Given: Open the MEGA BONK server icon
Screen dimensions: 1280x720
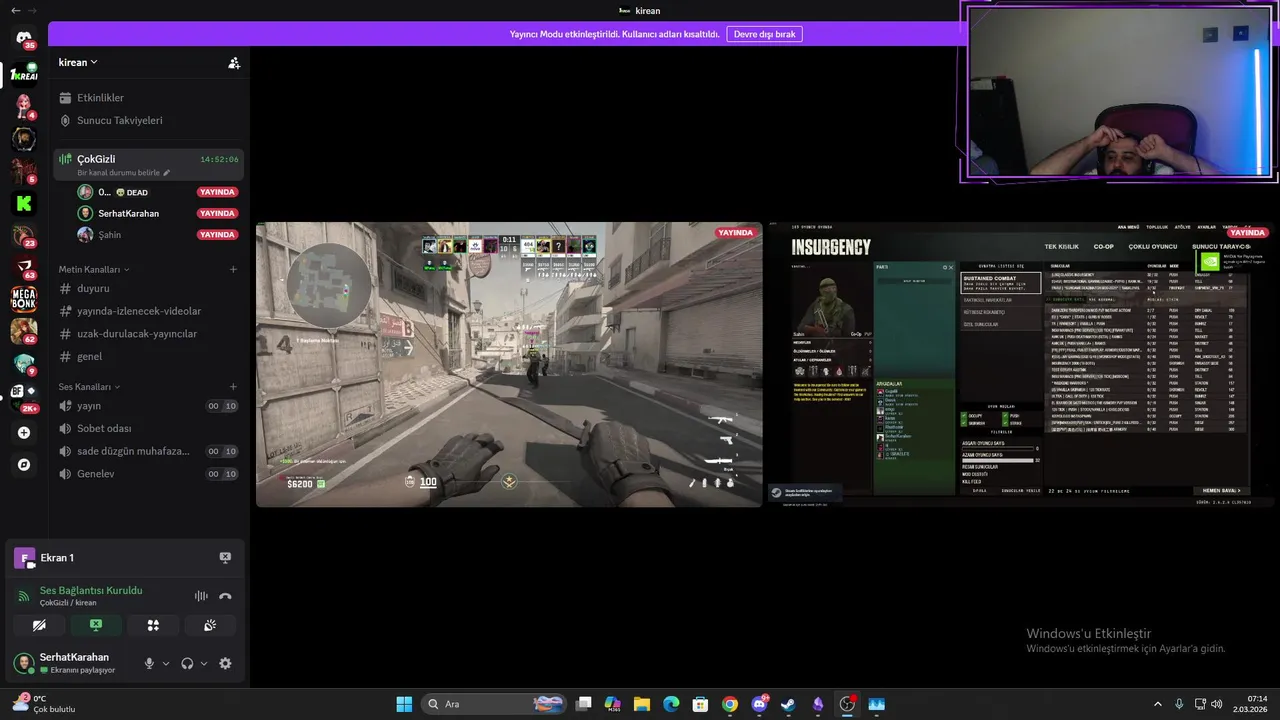Looking at the screenshot, I should [x=24, y=298].
